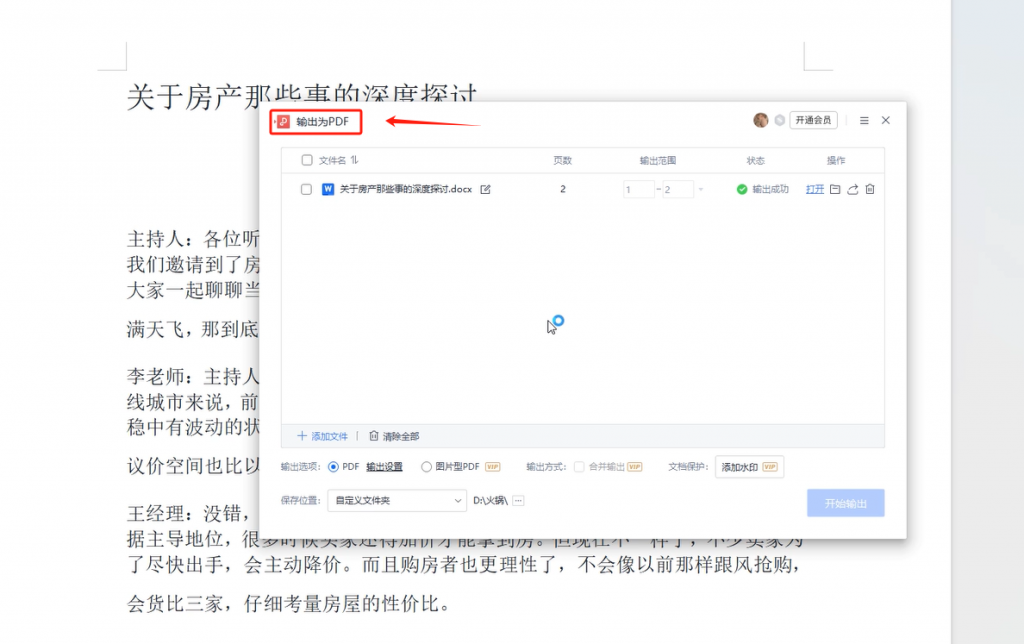Click the output range start page field

[639, 189]
